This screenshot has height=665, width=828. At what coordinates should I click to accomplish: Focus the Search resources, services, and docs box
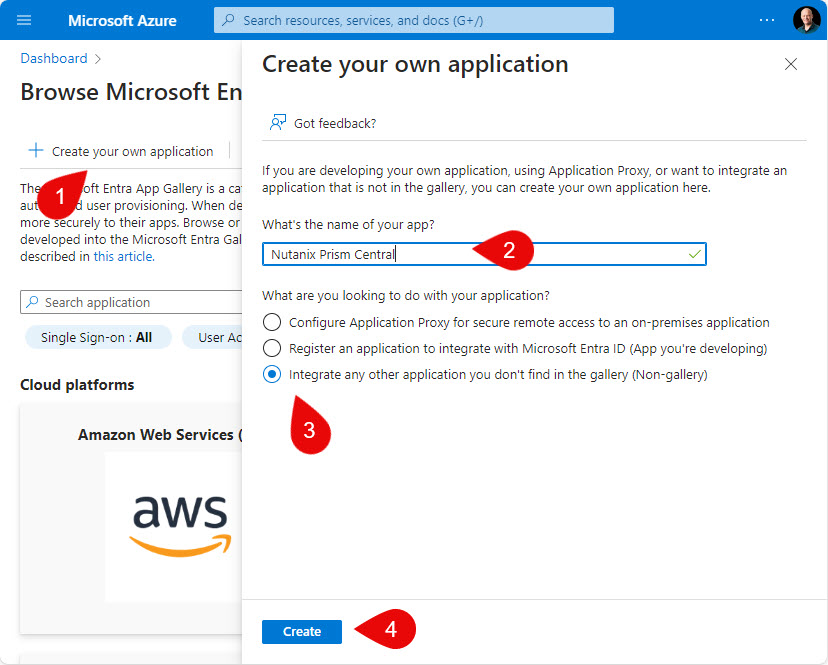tap(413, 20)
